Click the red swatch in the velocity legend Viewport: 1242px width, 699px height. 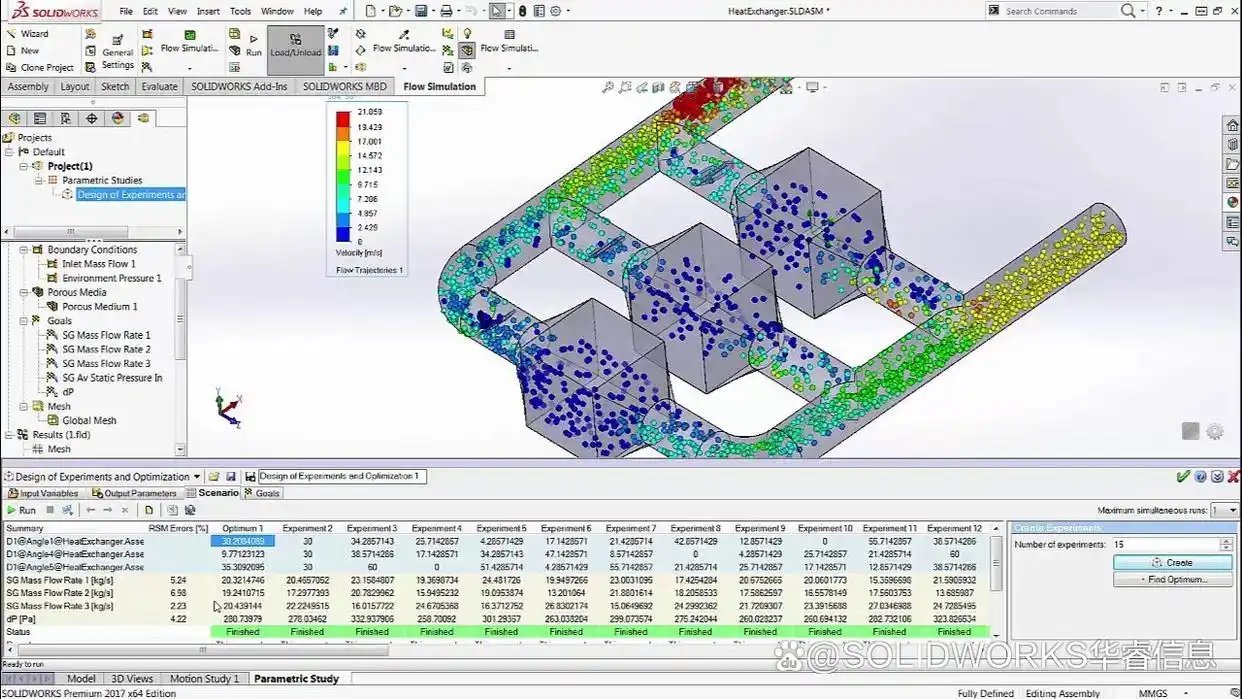point(343,117)
